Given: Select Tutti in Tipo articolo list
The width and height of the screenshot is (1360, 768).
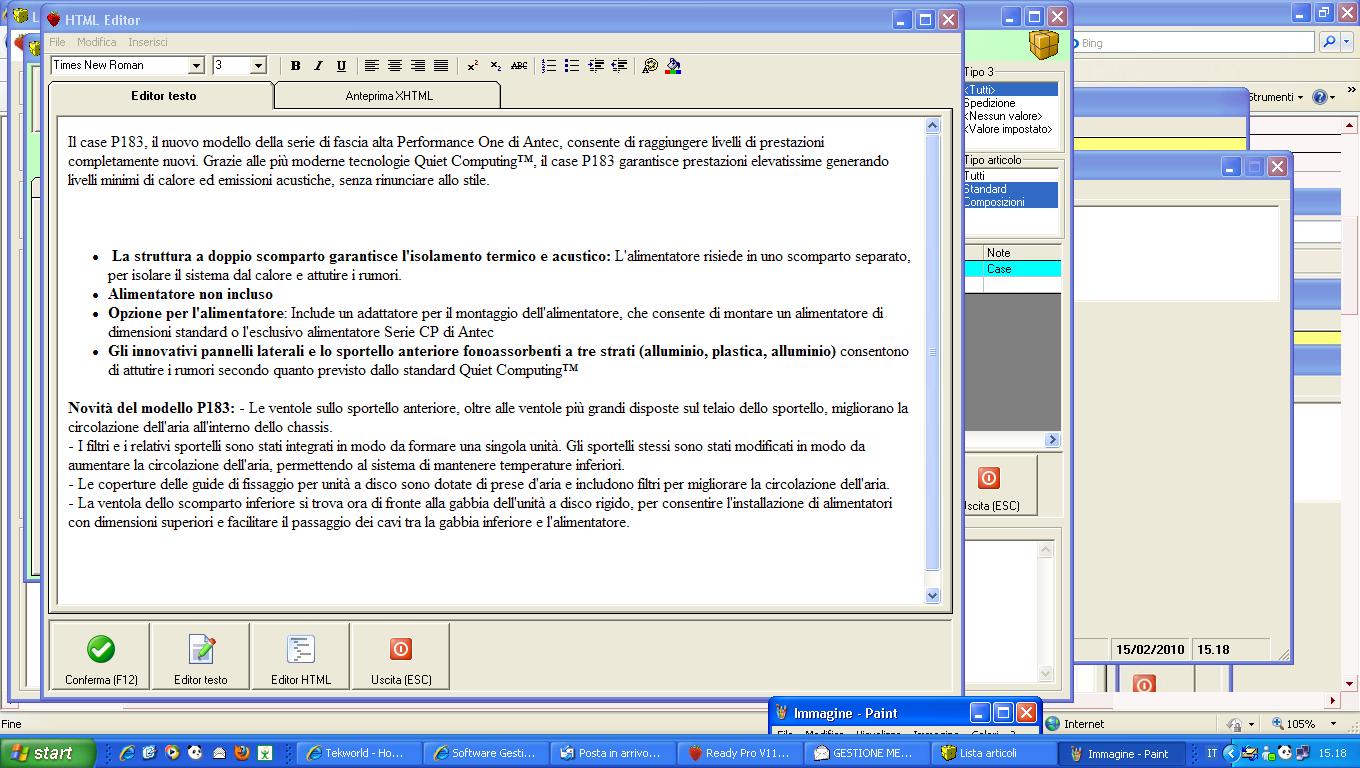Looking at the screenshot, I should pyautogui.click(x=1010, y=176).
